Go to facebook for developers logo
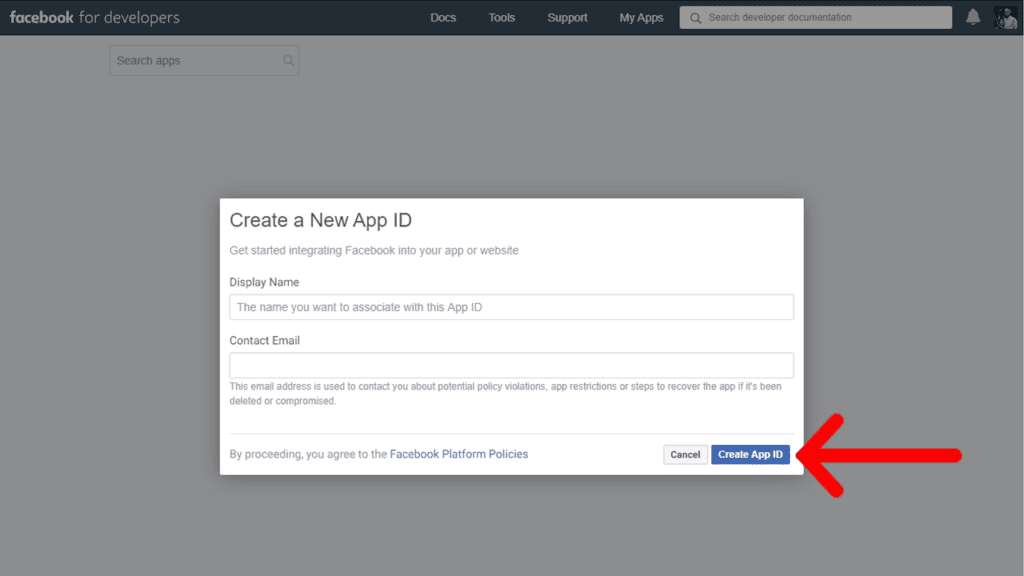The width and height of the screenshot is (1024, 576). click(x=95, y=18)
